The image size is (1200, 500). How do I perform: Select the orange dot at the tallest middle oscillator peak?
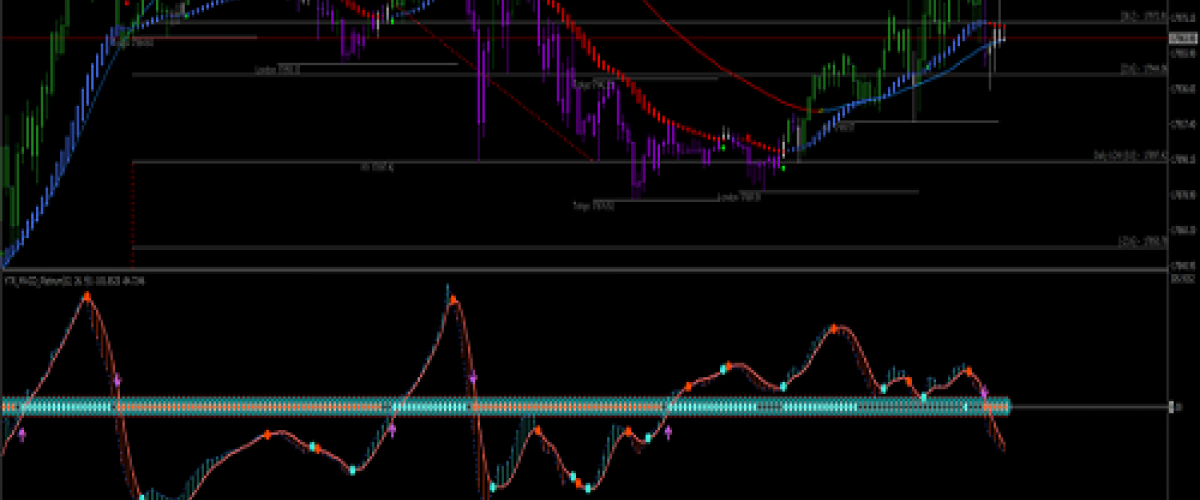tap(454, 298)
